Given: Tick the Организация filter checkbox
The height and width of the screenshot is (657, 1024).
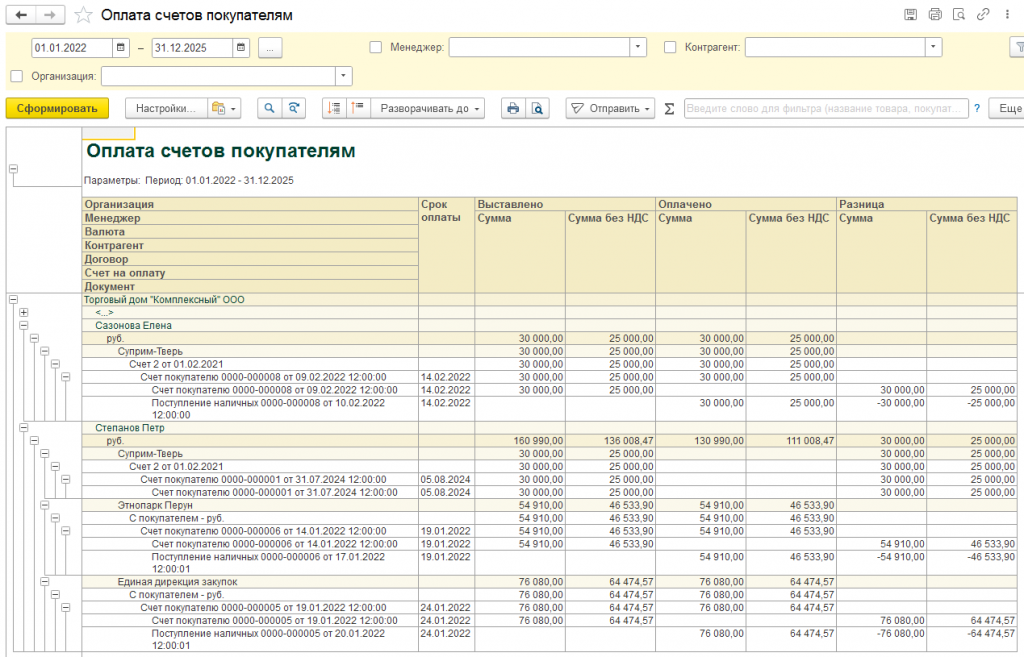Looking at the screenshot, I should pyautogui.click(x=16, y=76).
